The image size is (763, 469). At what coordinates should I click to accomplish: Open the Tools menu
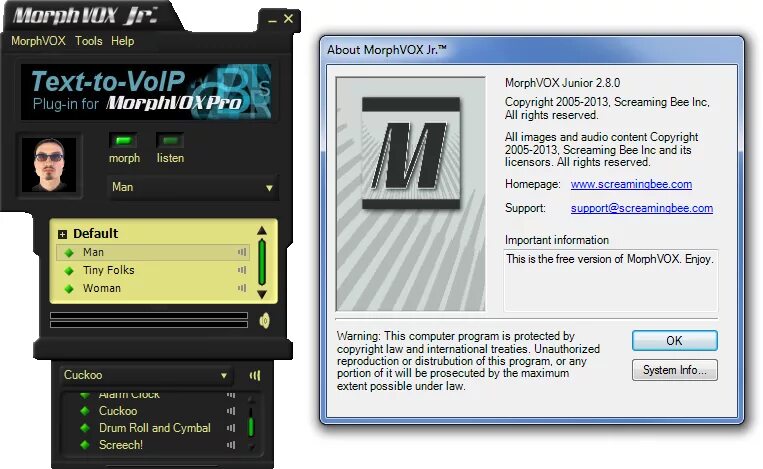pyautogui.click(x=89, y=41)
